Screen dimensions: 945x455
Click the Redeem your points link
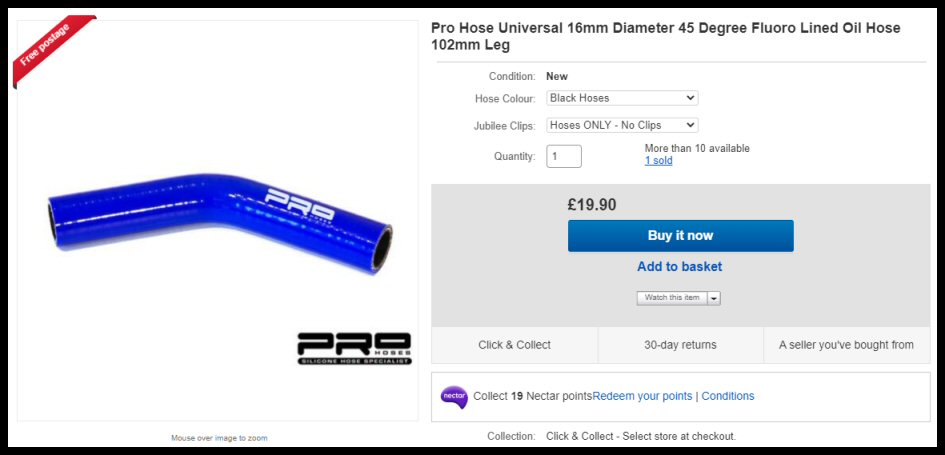642,396
